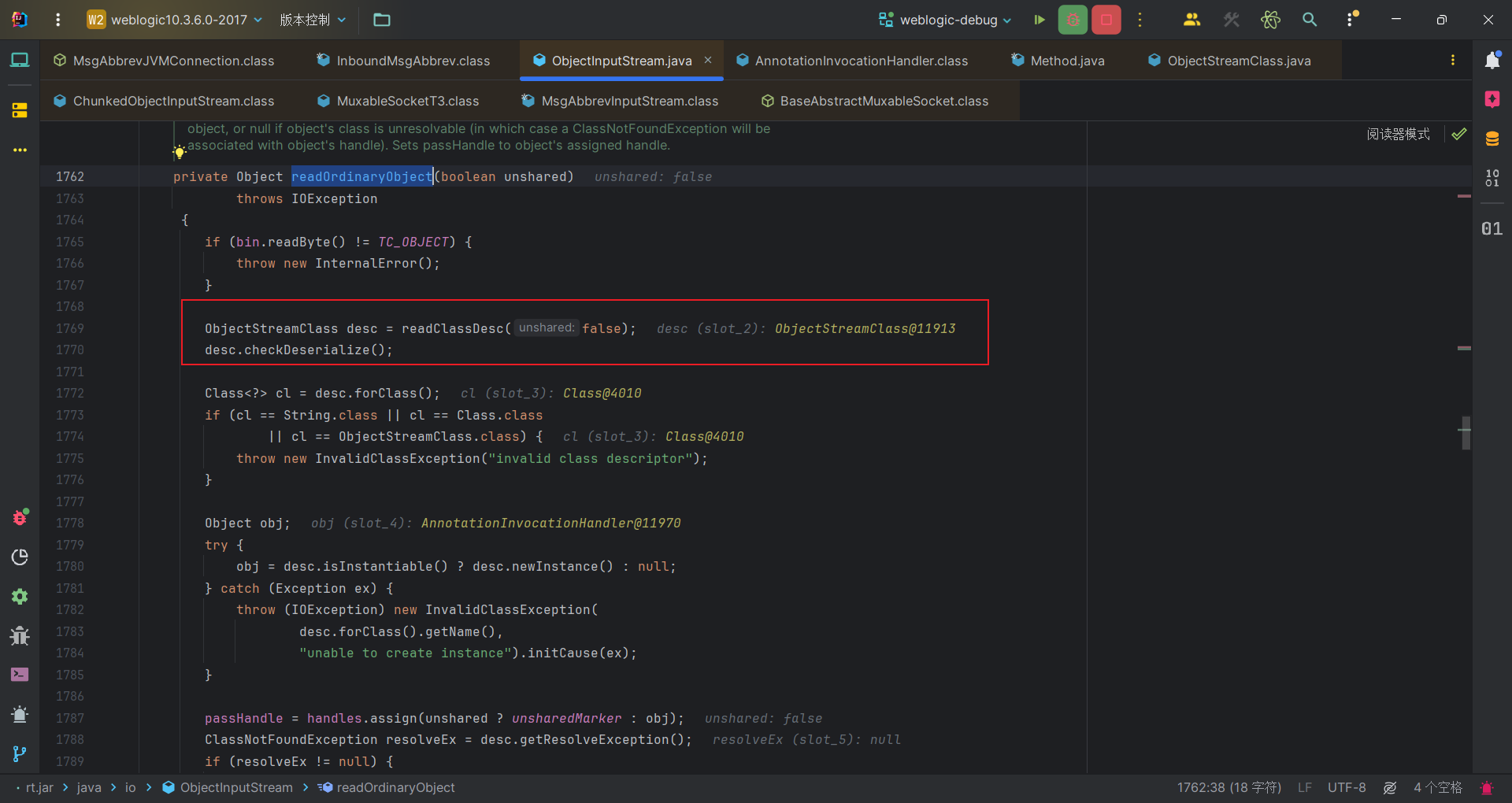The height and width of the screenshot is (803, 1512).
Task: Open the red bug tool window with green dot
Action: [x=20, y=517]
